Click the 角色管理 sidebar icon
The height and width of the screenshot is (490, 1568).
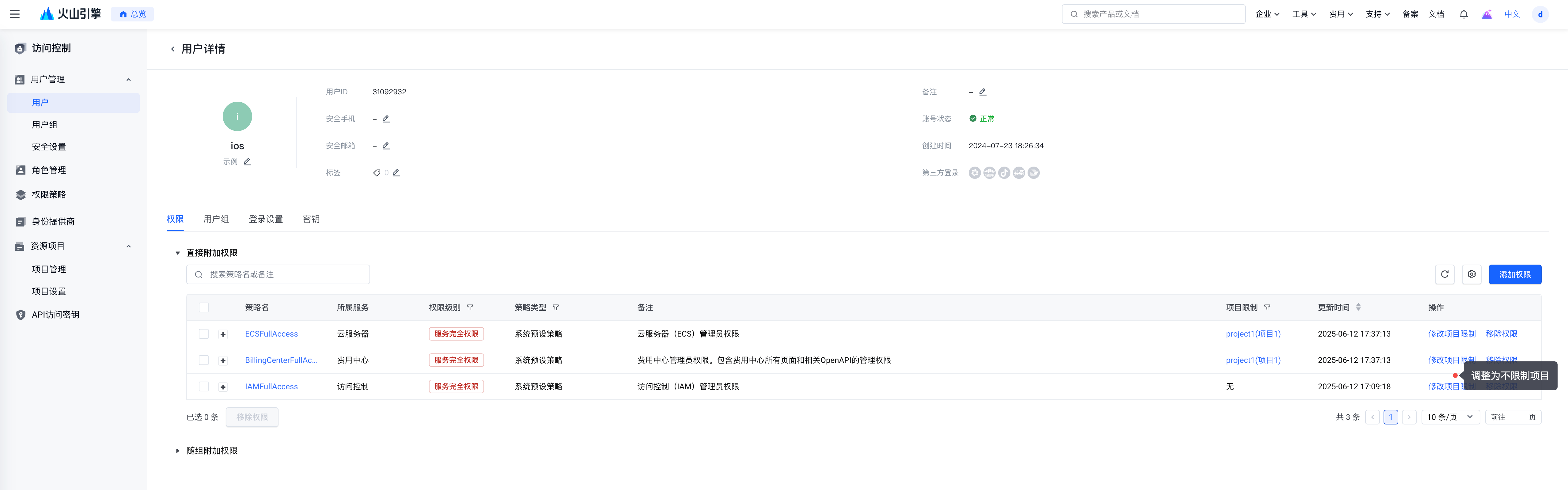(x=21, y=170)
